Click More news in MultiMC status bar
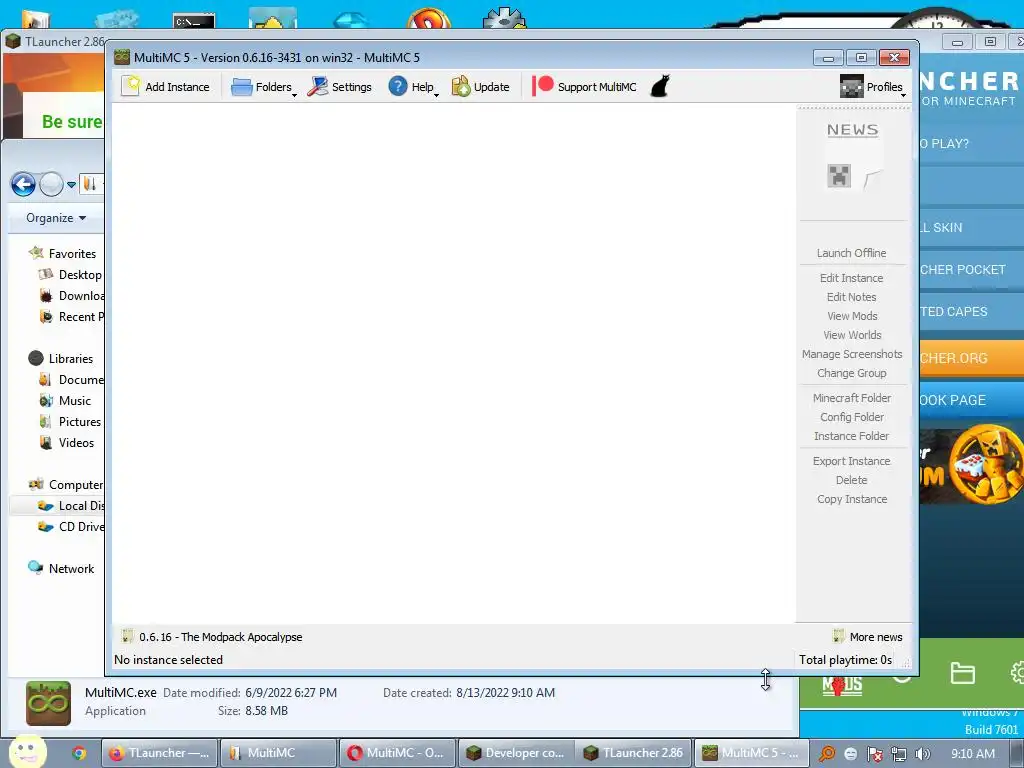Image resolution: width=1024 pixels, height=768 pixels. click(x=868, y=636)
